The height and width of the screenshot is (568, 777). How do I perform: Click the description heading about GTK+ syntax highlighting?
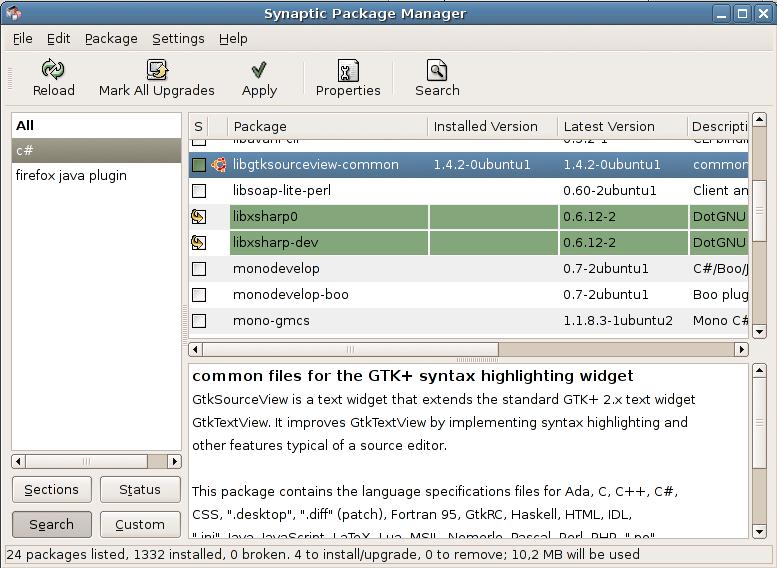tap(412, 376)
